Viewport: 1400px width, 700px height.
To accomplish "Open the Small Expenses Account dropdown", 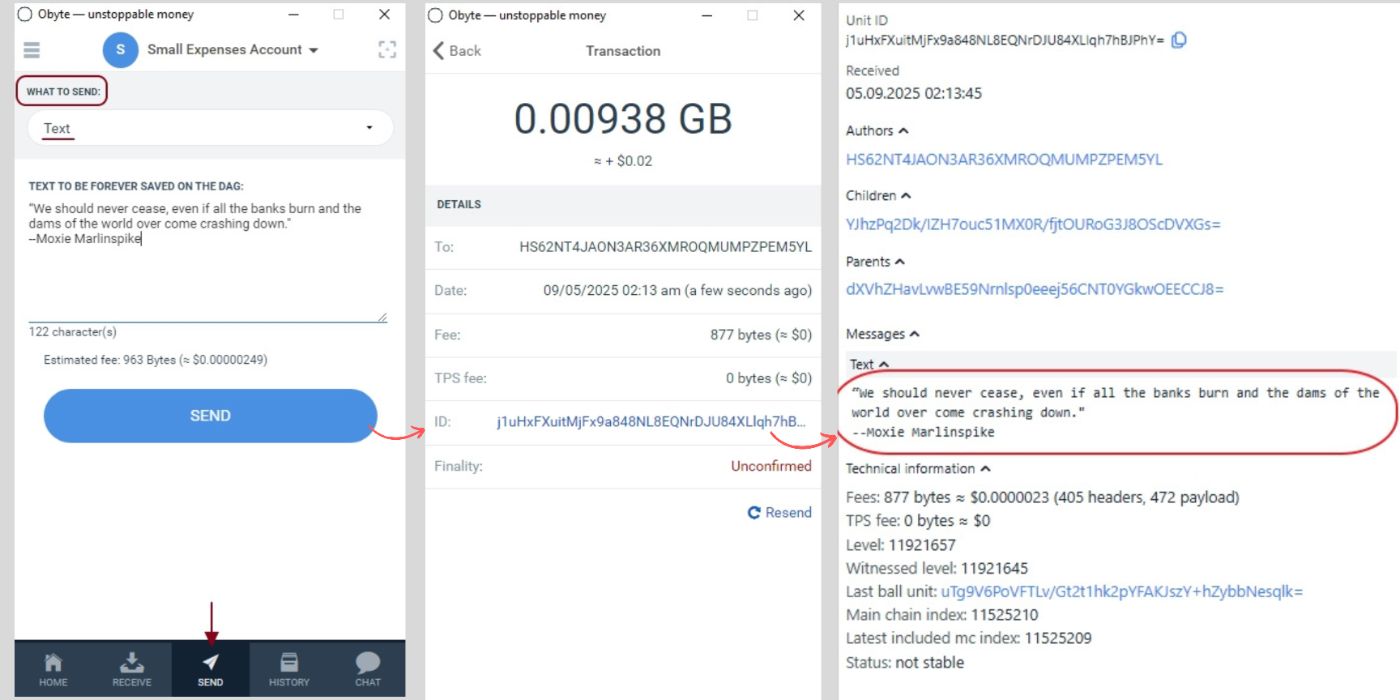I will point(232,50).
